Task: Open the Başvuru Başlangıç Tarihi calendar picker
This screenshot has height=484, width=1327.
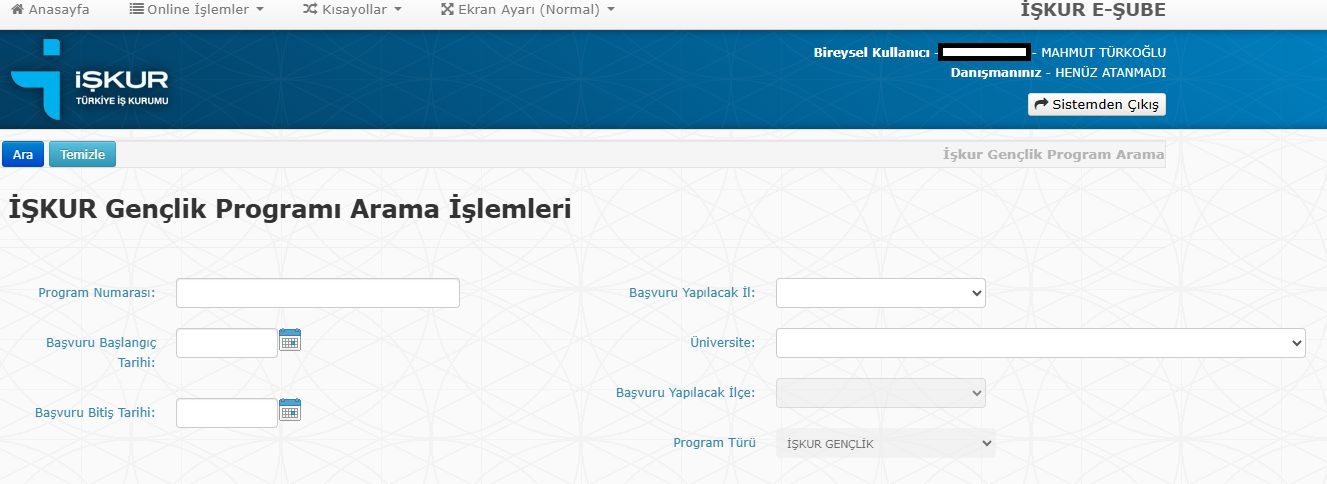Action: (290, 340)
